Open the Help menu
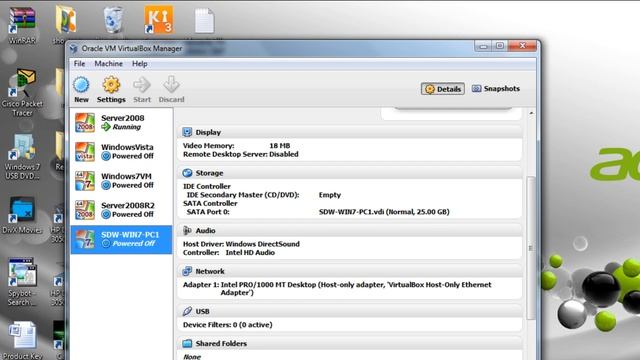640x360 pixels. point(140,64)
